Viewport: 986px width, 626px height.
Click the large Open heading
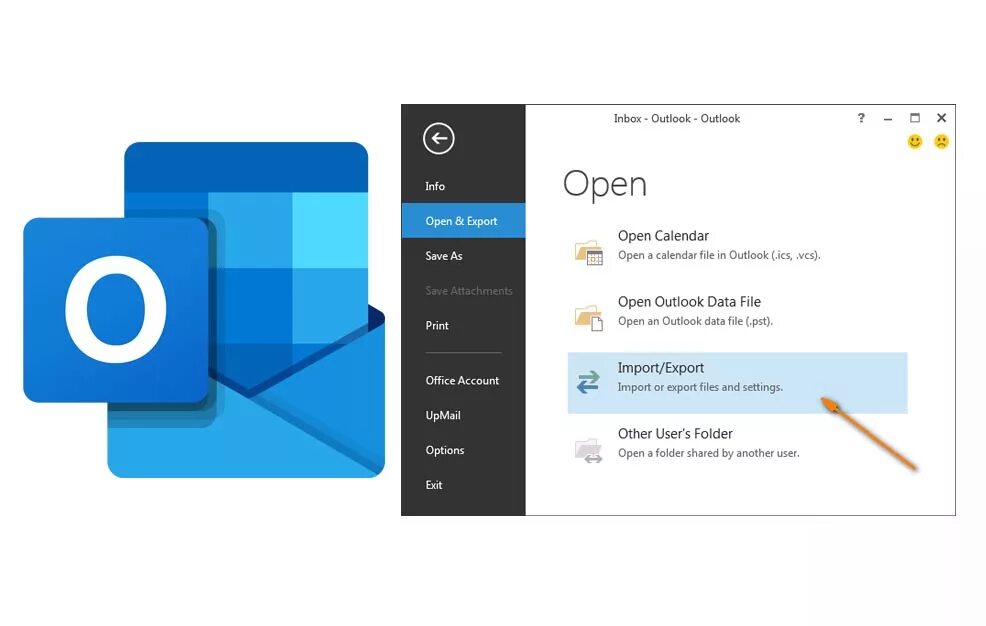604,185
